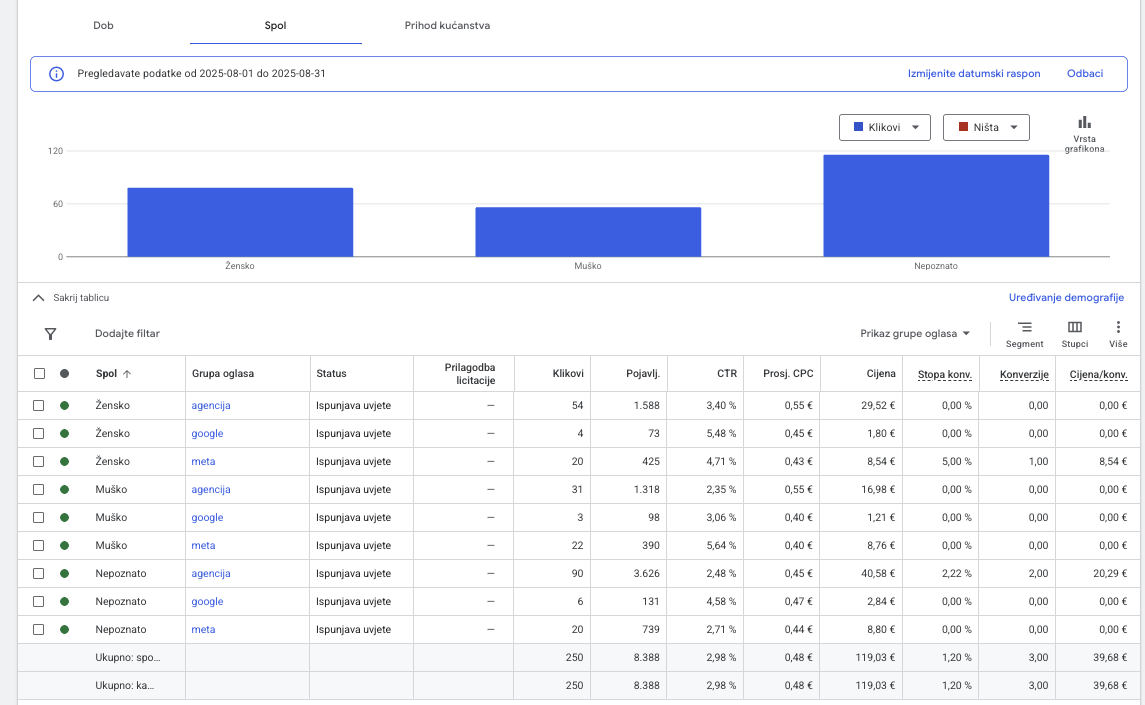
Task: Expand the Prikaz grupe oglasa dropdown
Action: coord(915,334)
